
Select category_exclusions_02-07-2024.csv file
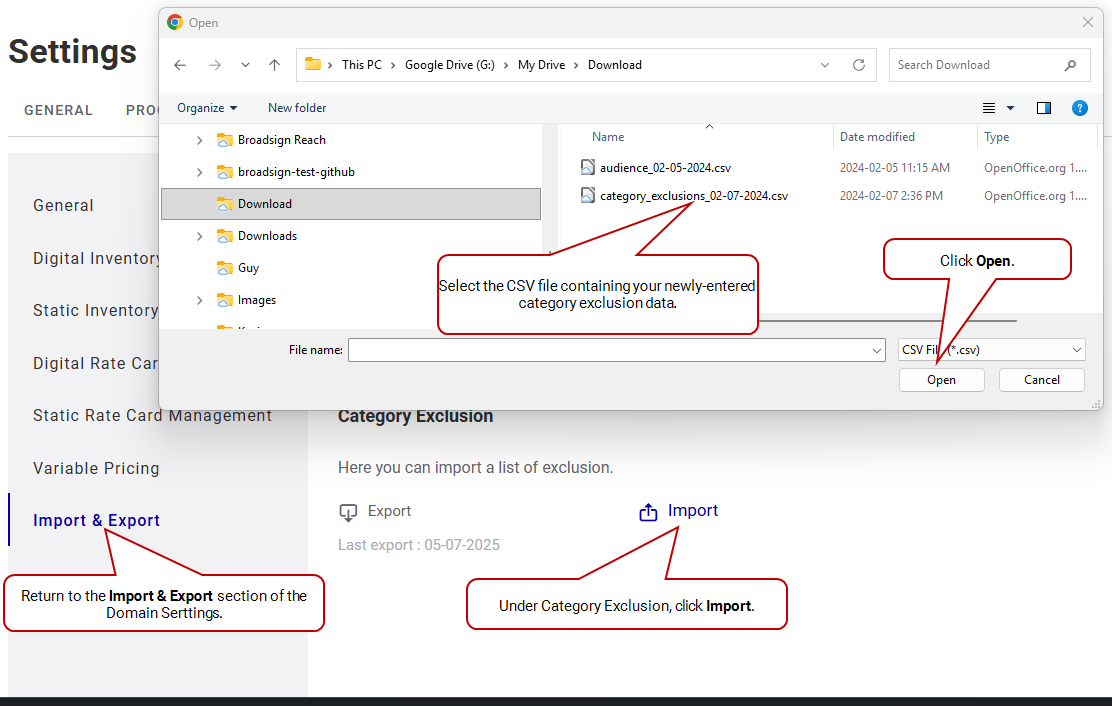(693, 196)
